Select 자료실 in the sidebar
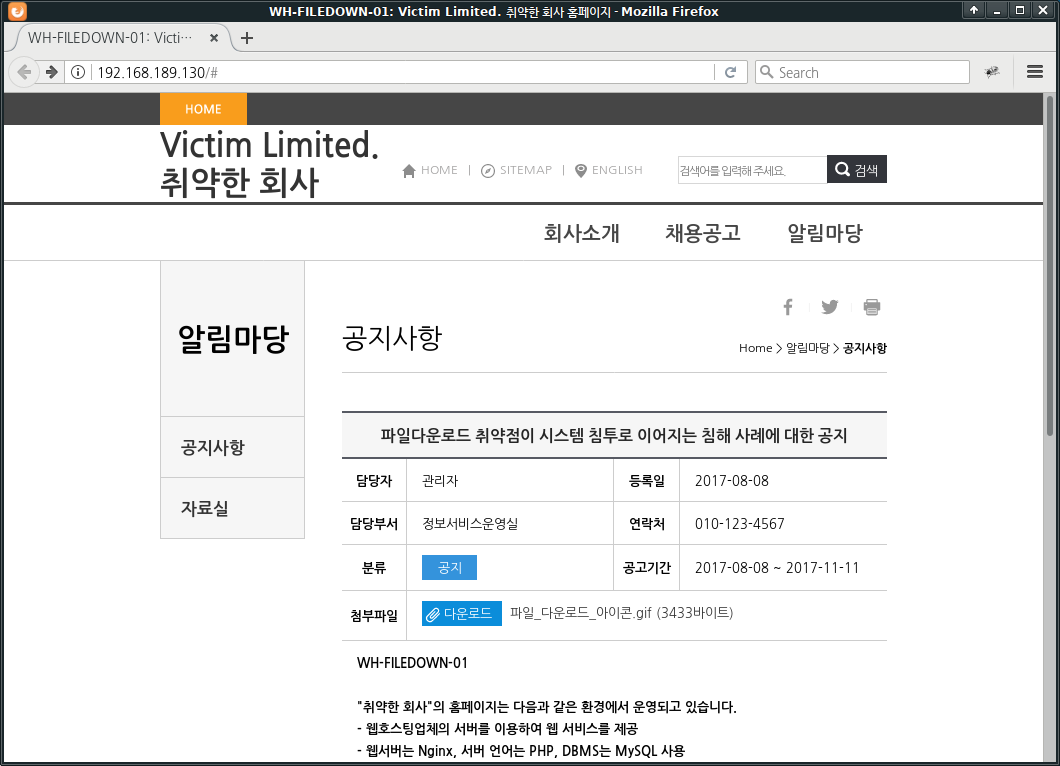The image size is (1060, 766). [233, 508]
